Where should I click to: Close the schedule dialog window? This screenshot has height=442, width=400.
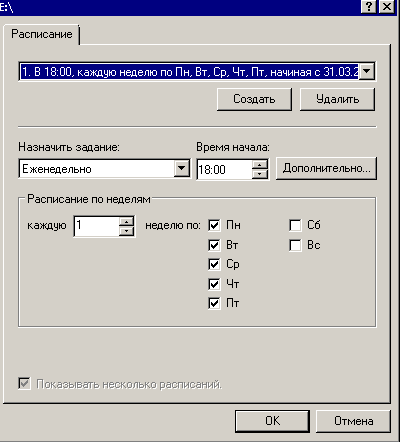pos(387,7)
